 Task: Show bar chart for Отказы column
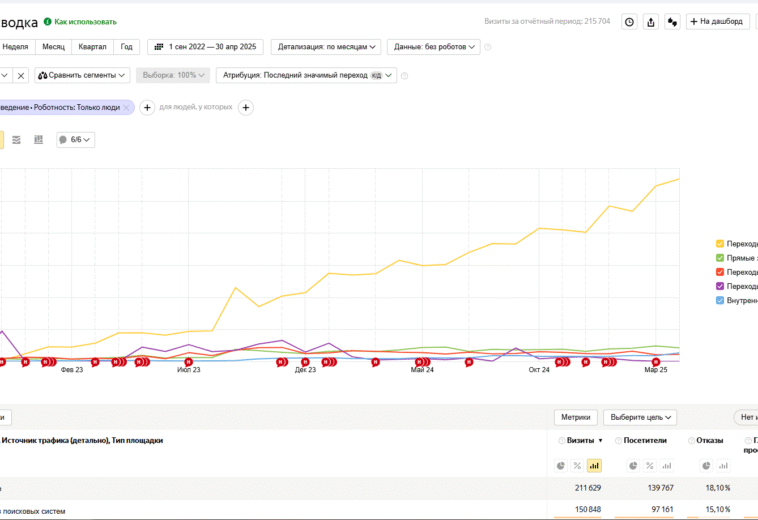pos(723,466)
